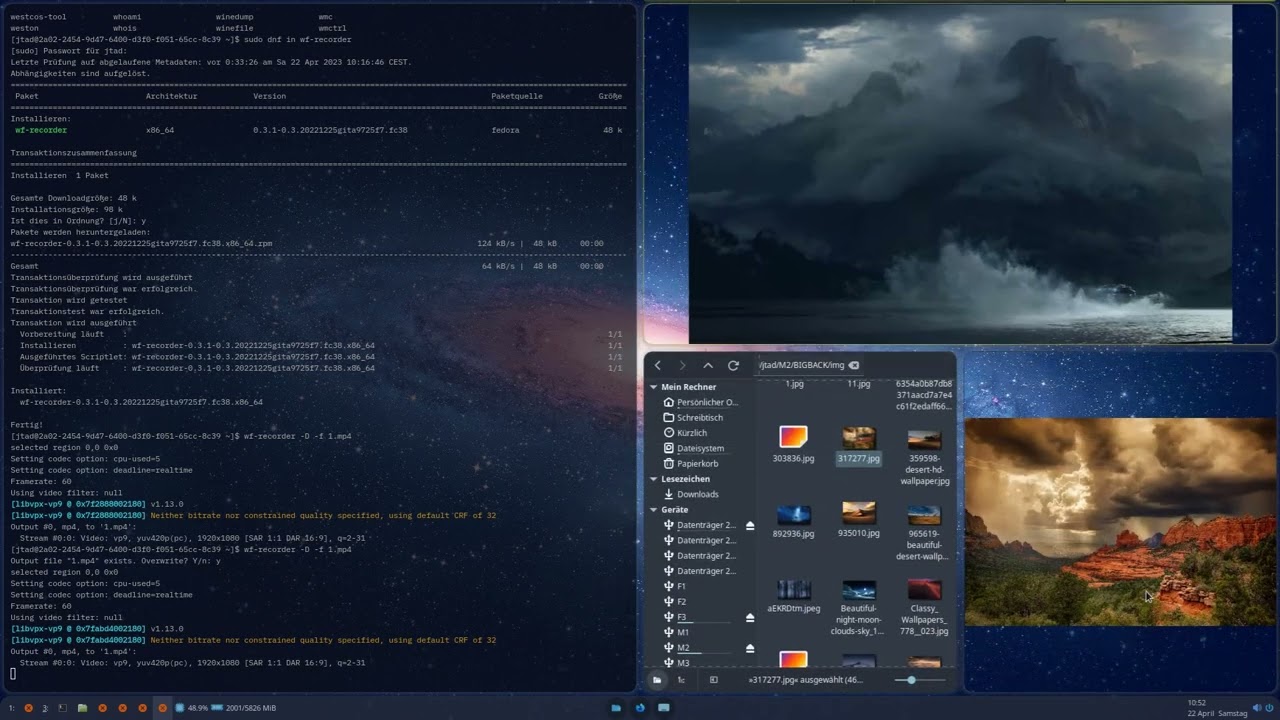The image size is (1280, 720).
Task: Switch to workspace 1 in the taskbar
Action: tap(11, 708)
